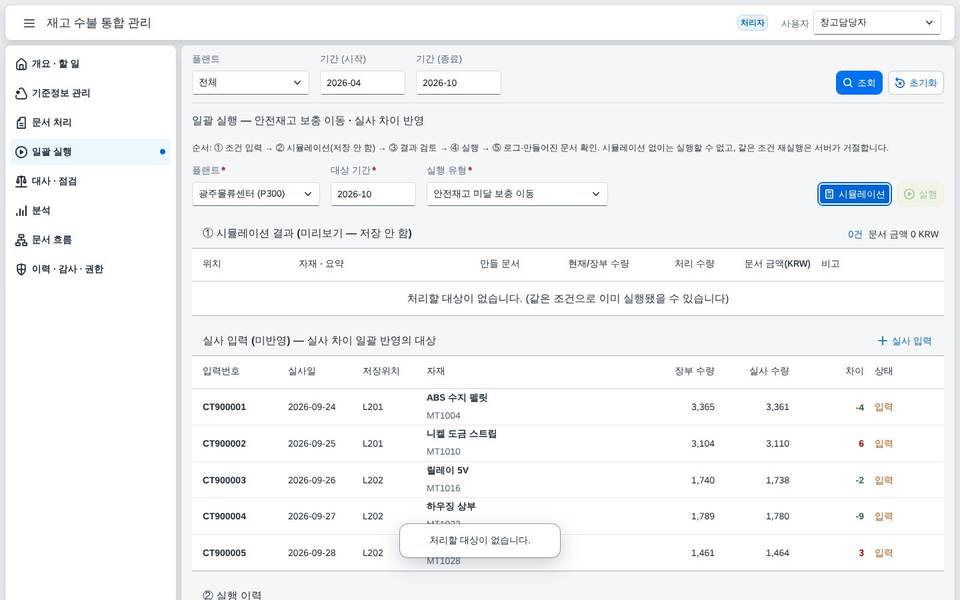Click the home icon next to 개요 · 할 일
The width and height of the screenshot is (960, 600).
tap(21, 64)
